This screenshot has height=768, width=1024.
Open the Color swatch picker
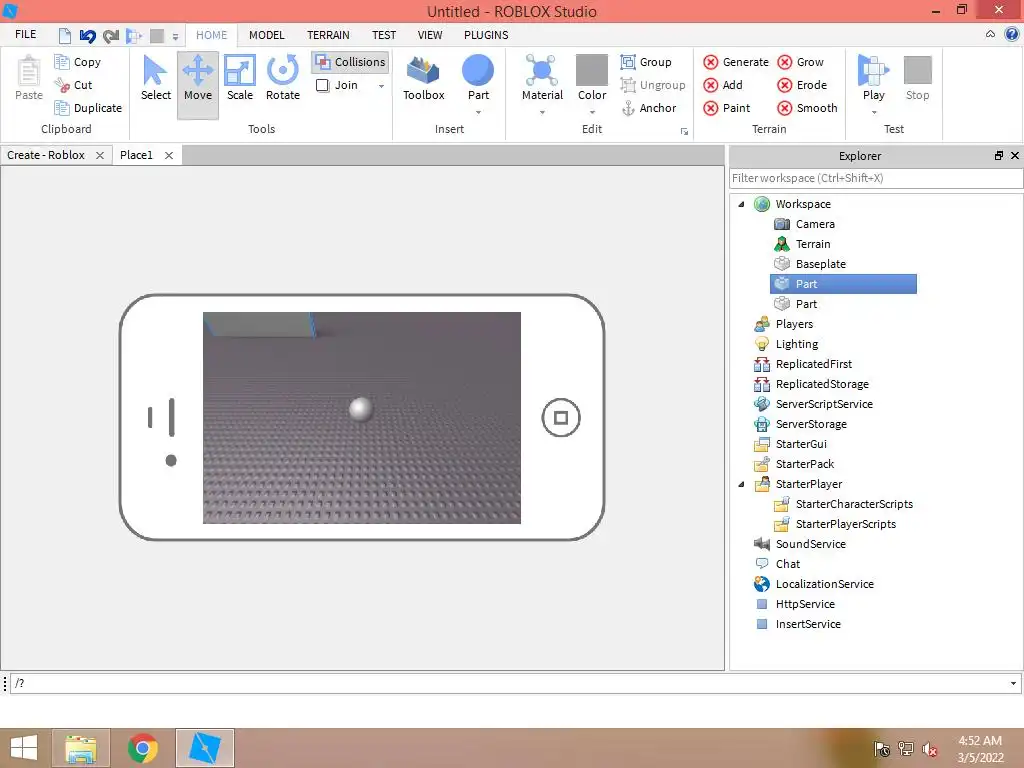click(592, 70)
